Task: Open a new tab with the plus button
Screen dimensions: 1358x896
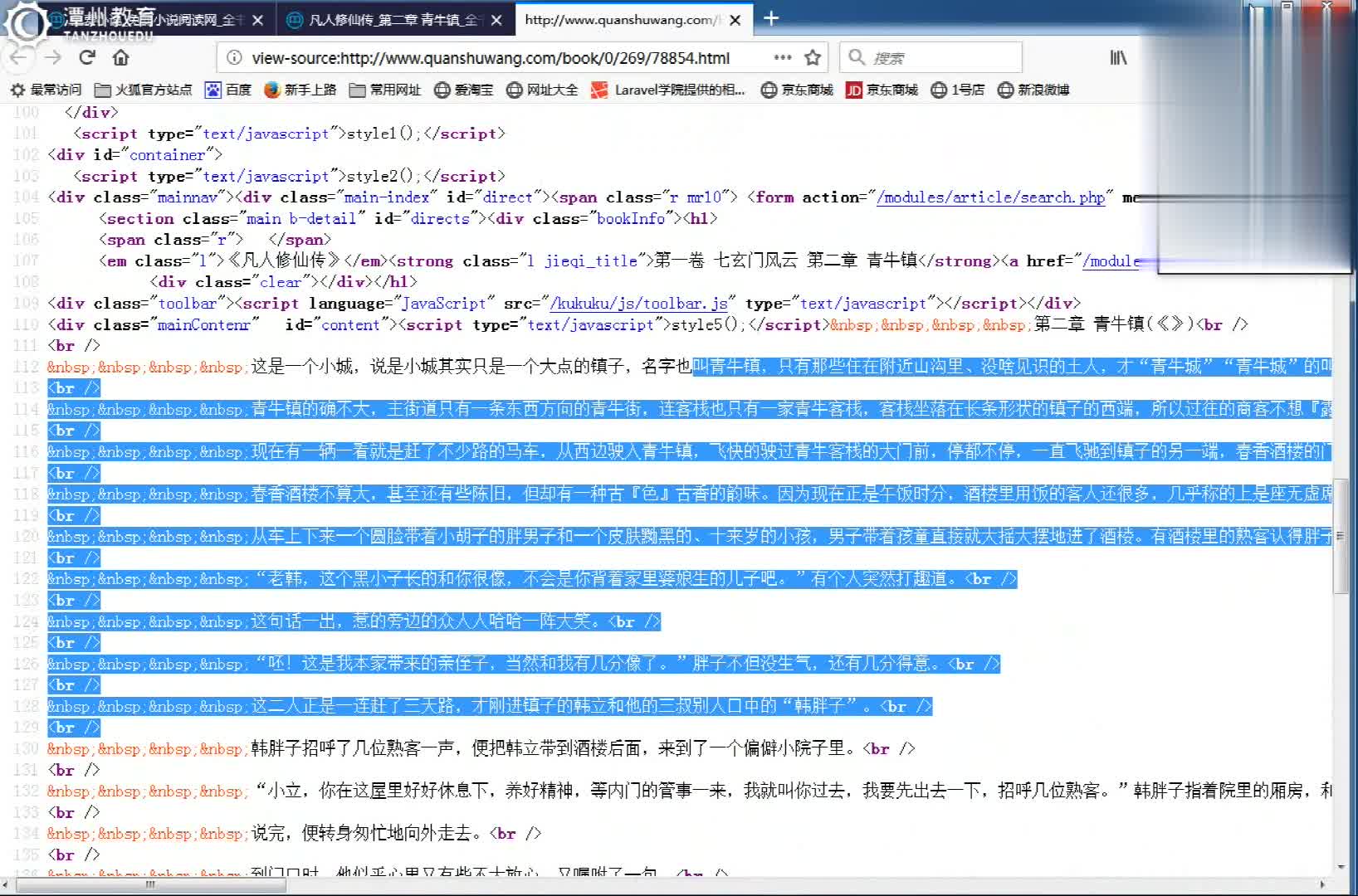Action: 771,18
